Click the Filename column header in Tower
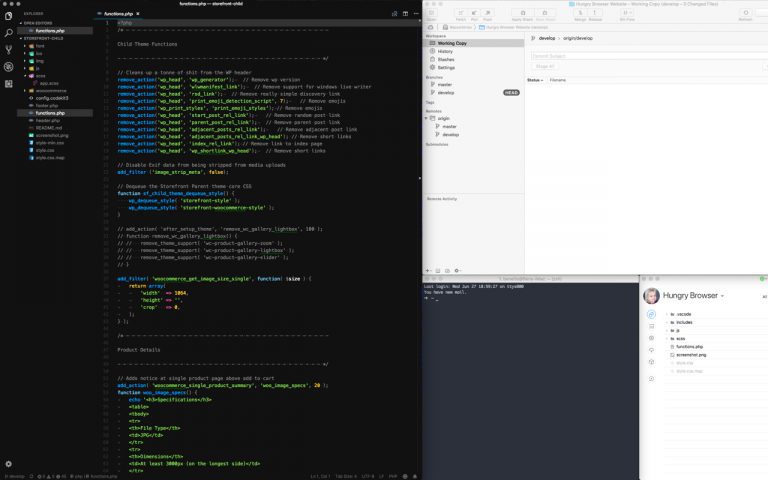Screen dimensions: 768x480 [x=557, y=80]
